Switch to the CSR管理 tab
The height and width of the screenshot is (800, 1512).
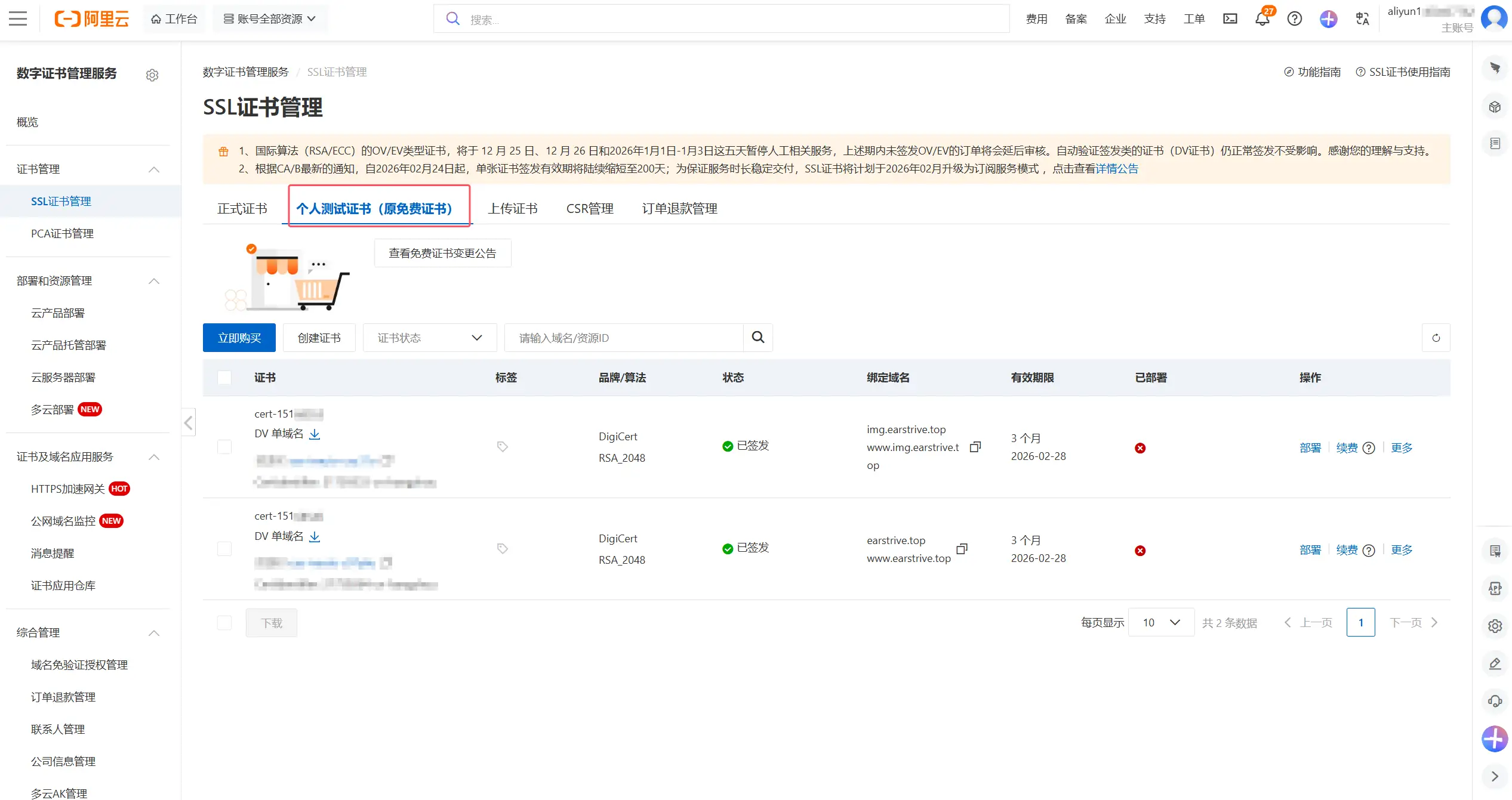[x=589, y=208]
